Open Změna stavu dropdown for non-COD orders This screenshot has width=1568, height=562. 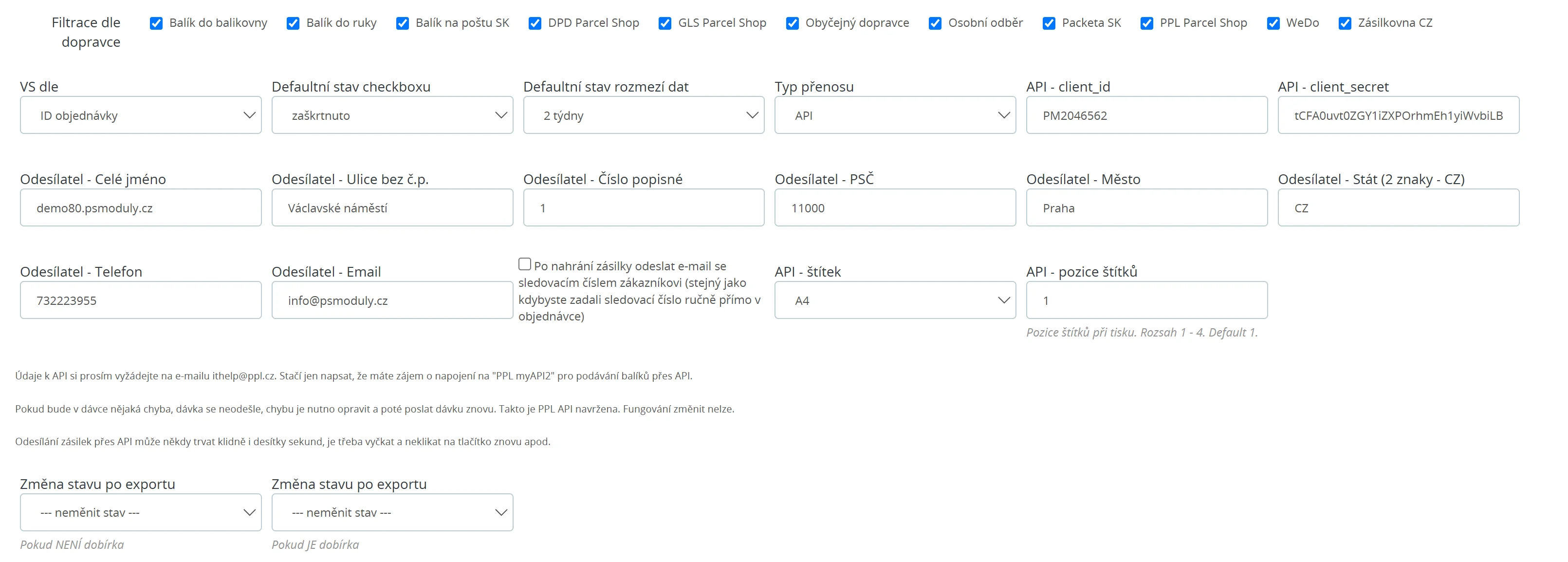141,513
